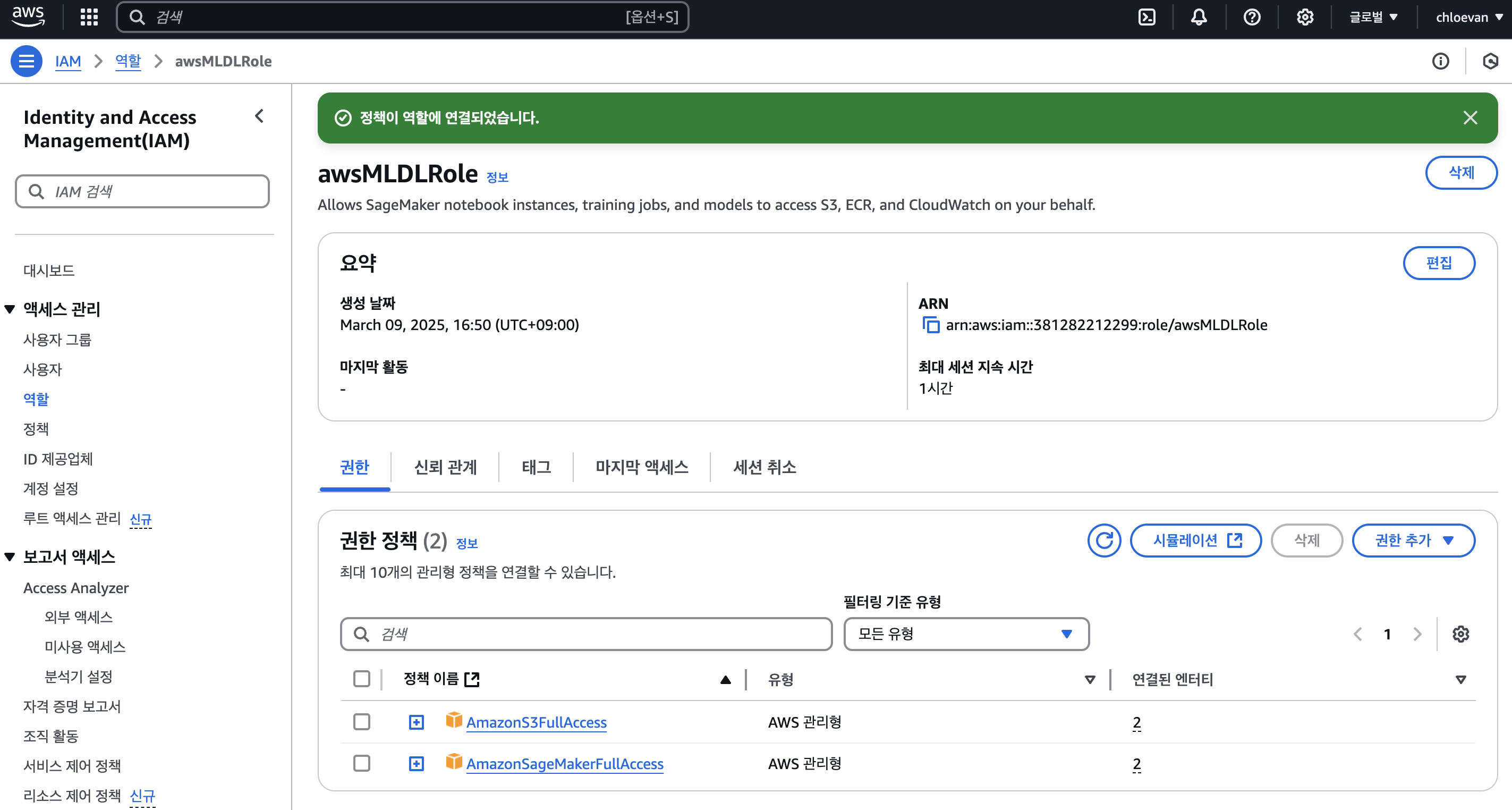Viewport: 1512px width, 810px height.
Task: Focus the IAM 검색 sidebar field
Action: pos(142,191)
